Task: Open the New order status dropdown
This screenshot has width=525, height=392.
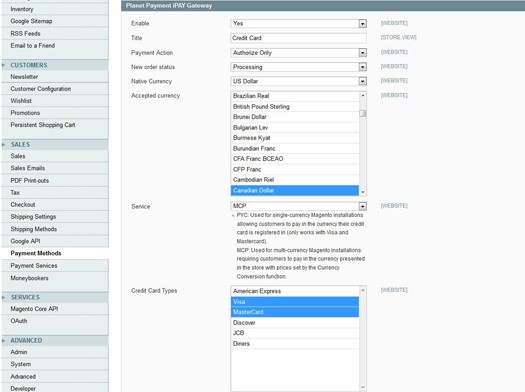Action: click(299, 67)
